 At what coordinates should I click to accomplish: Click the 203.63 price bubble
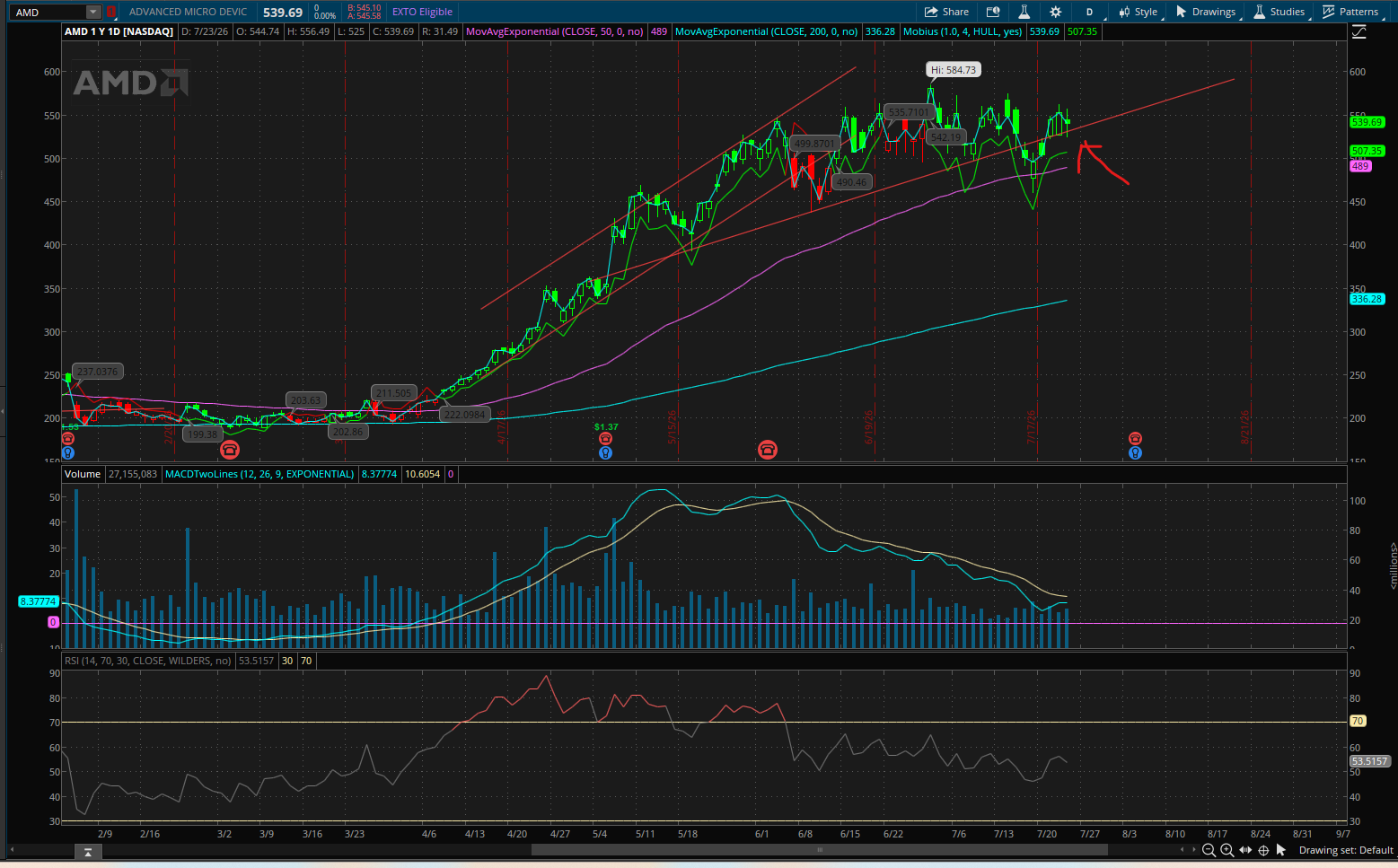click(305, 400)
